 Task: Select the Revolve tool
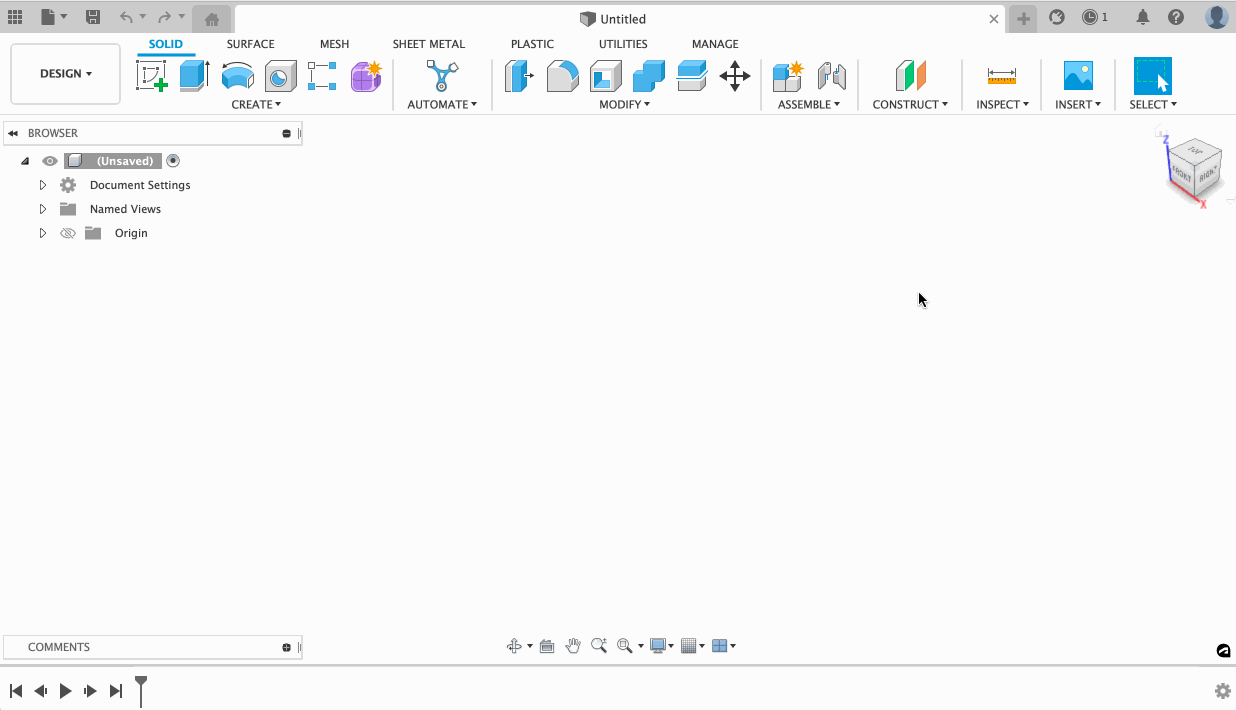pos(237,76)
